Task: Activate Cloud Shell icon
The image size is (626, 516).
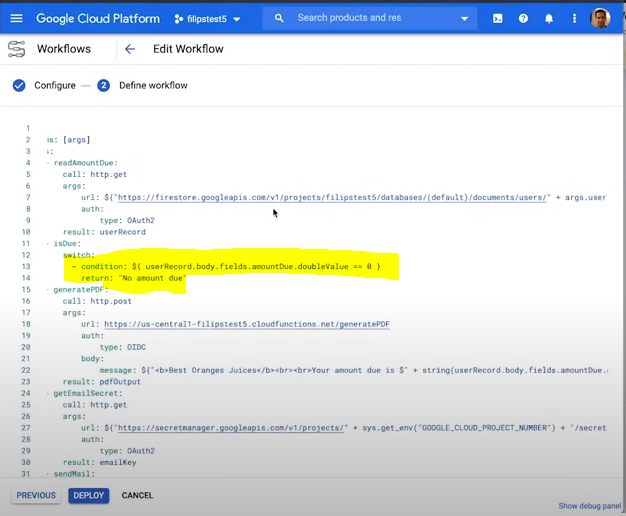Action: tap(497, 18)
